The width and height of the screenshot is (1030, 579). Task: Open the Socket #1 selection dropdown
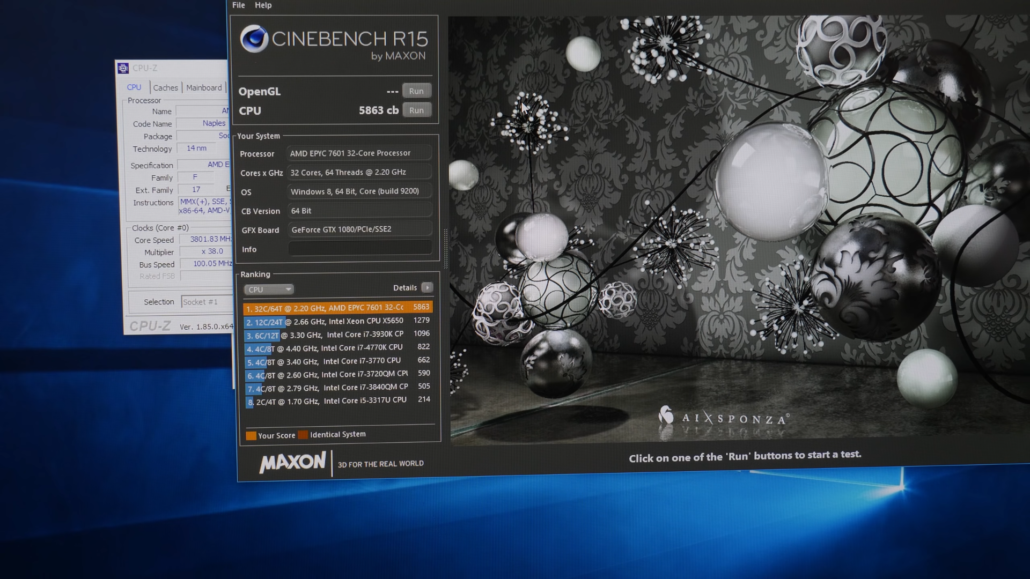tap(204, 302)
